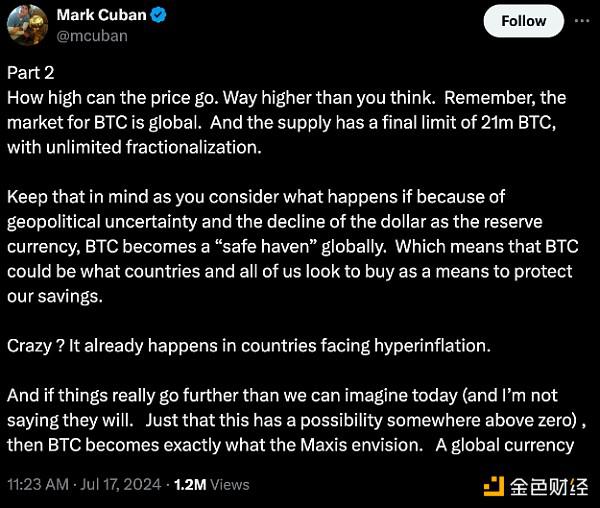Screen dimensions: 600x508
Task: Click the "21m BTC" text
Action: (517, 122)
